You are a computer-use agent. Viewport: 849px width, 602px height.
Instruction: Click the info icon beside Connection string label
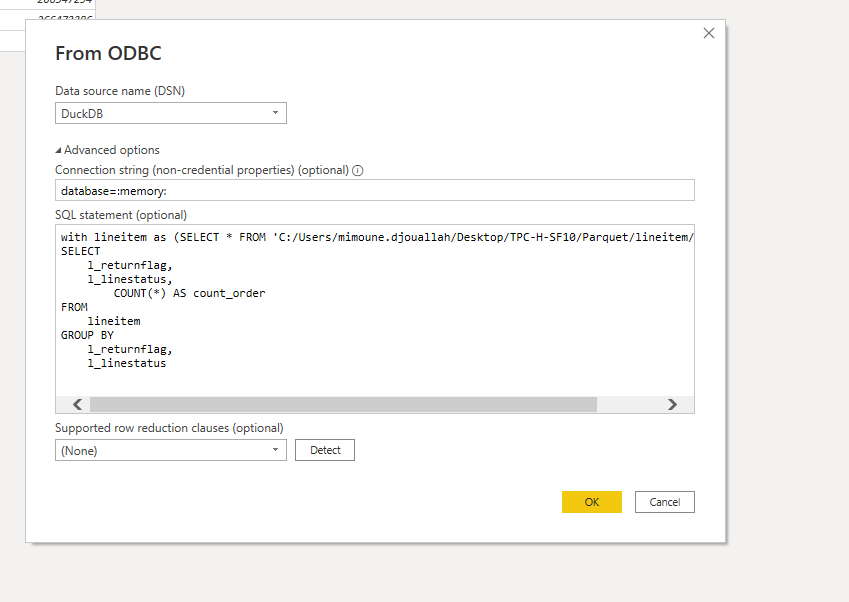pos(358,170)
